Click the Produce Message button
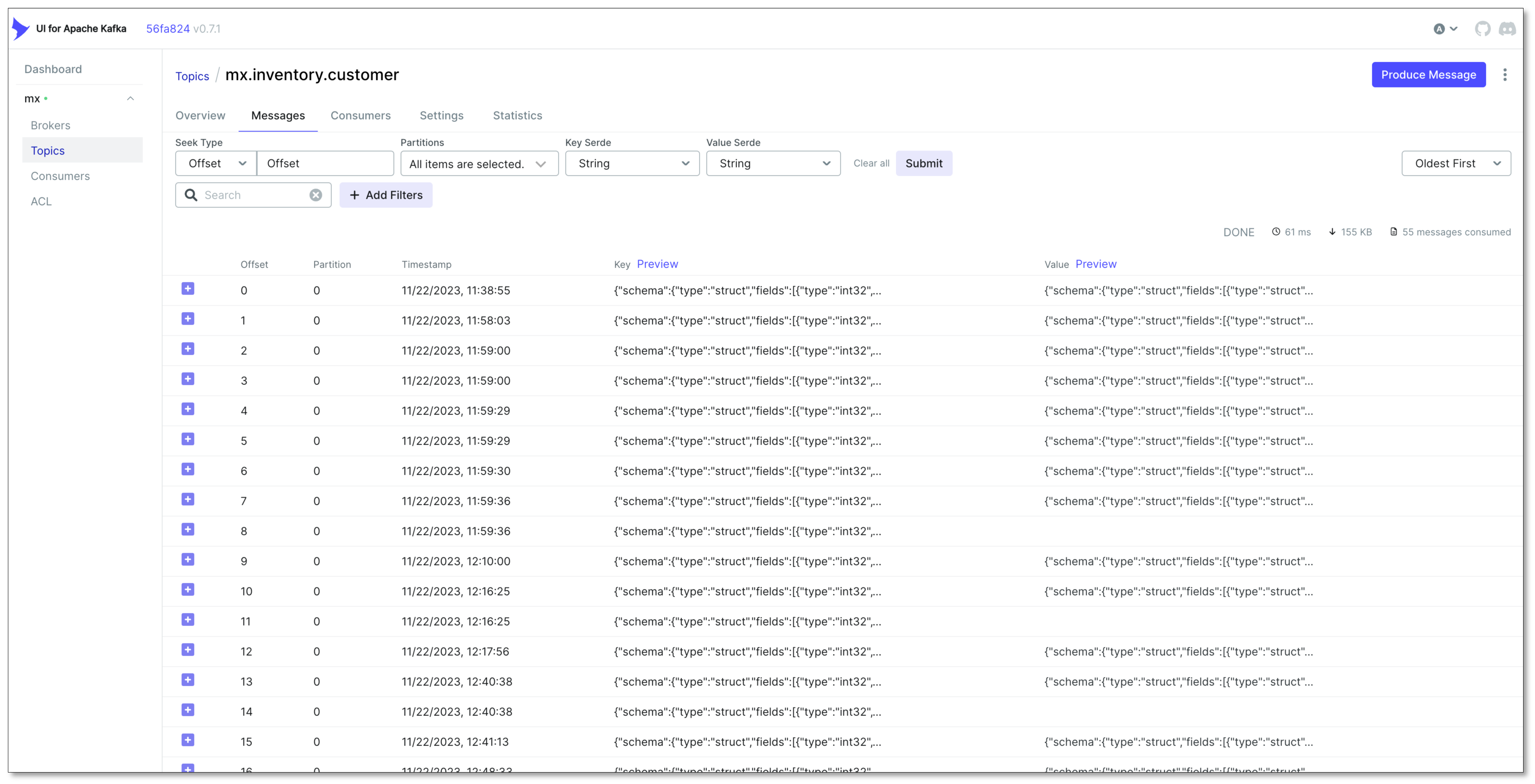1535x784 pixels. tap(1428, 74)
